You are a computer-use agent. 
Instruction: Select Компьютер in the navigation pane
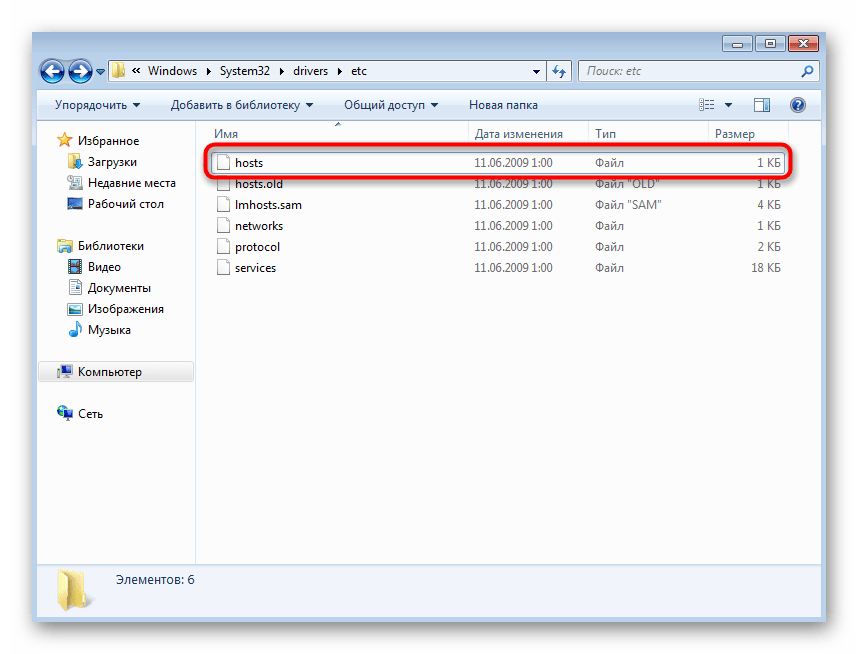pos(109,372)
